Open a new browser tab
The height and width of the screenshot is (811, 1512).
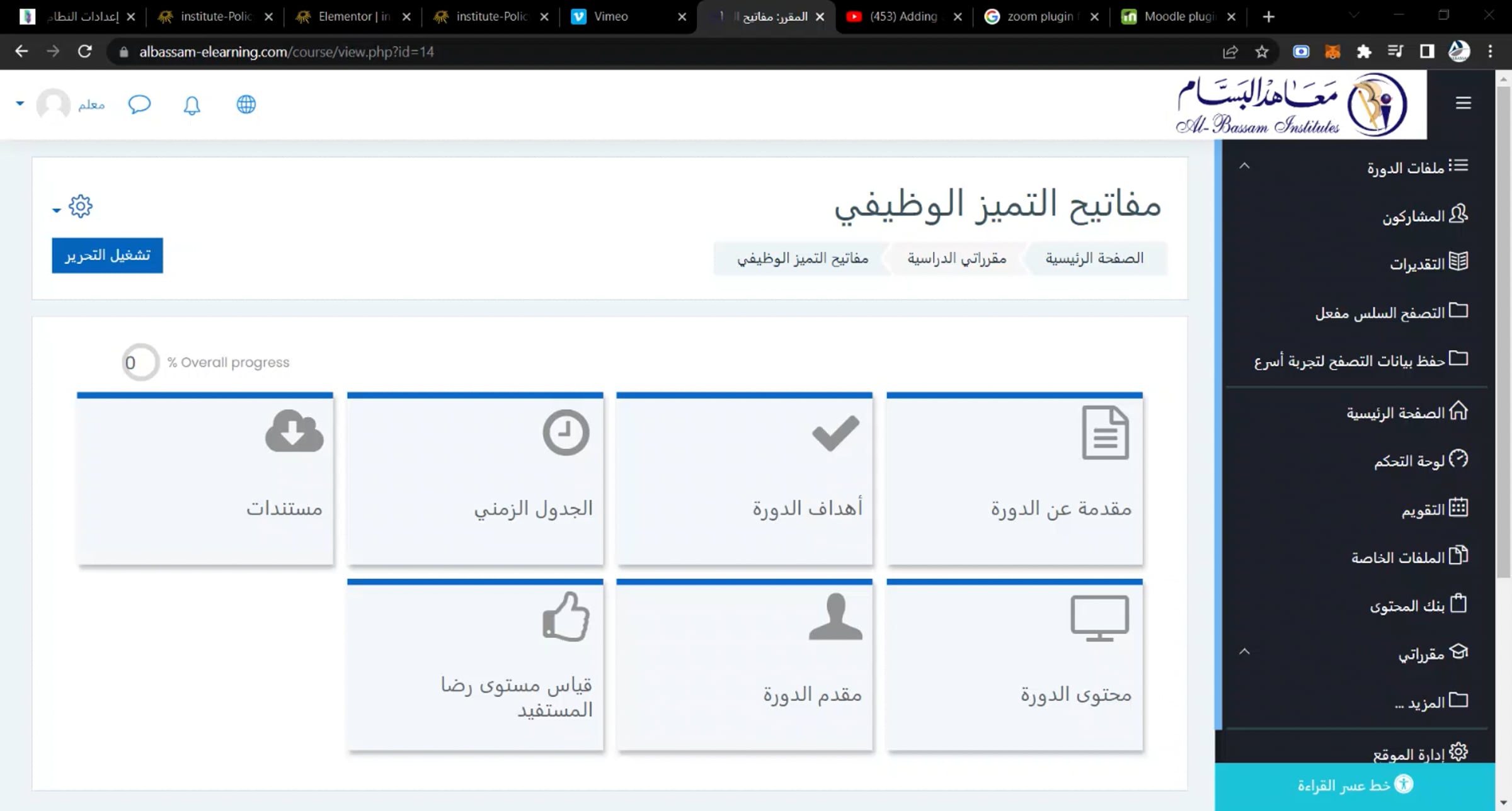[1269, 17]
